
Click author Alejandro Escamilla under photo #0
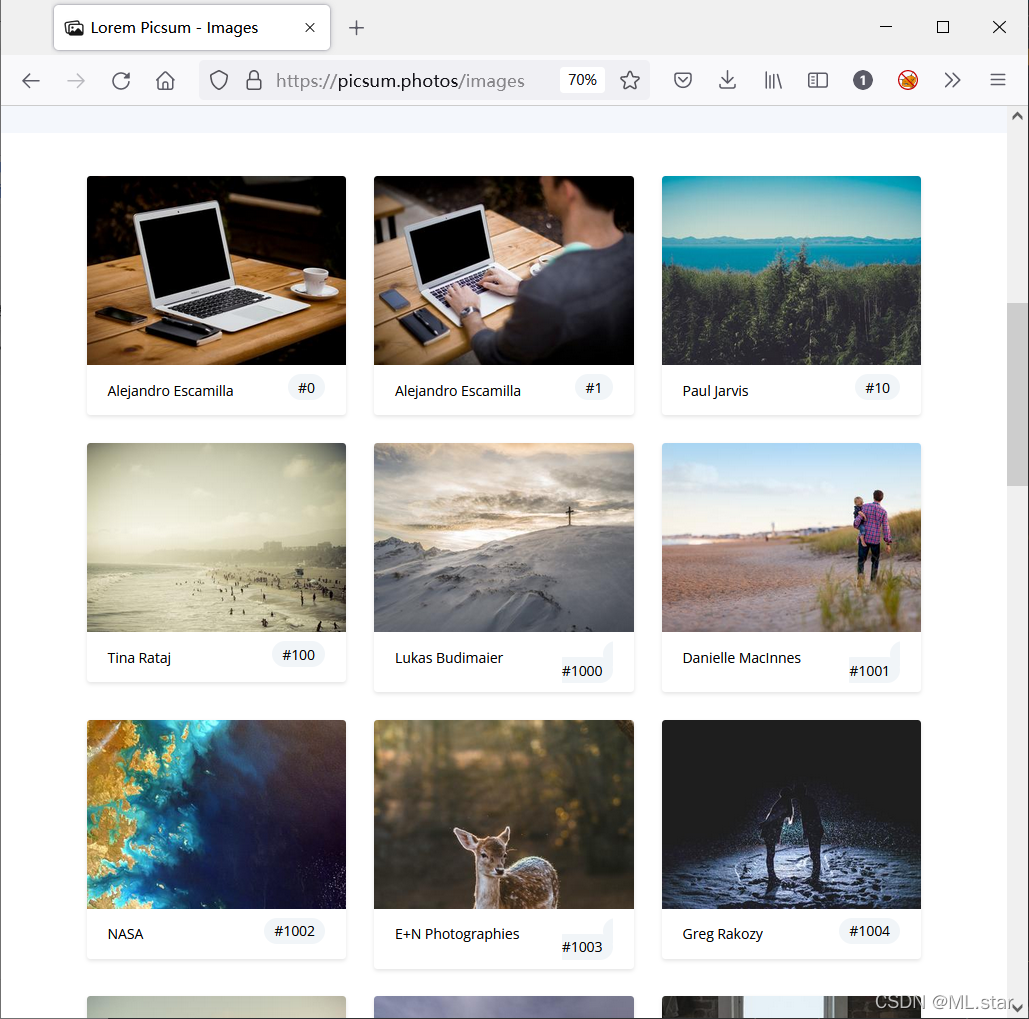tap(171, 391)
